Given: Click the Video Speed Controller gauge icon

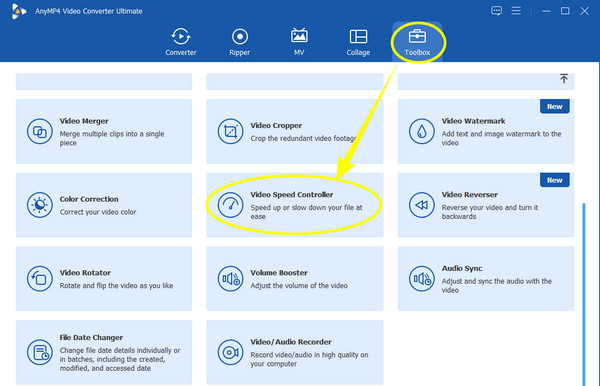Looking at the screenshot, I should click(230, 205).
